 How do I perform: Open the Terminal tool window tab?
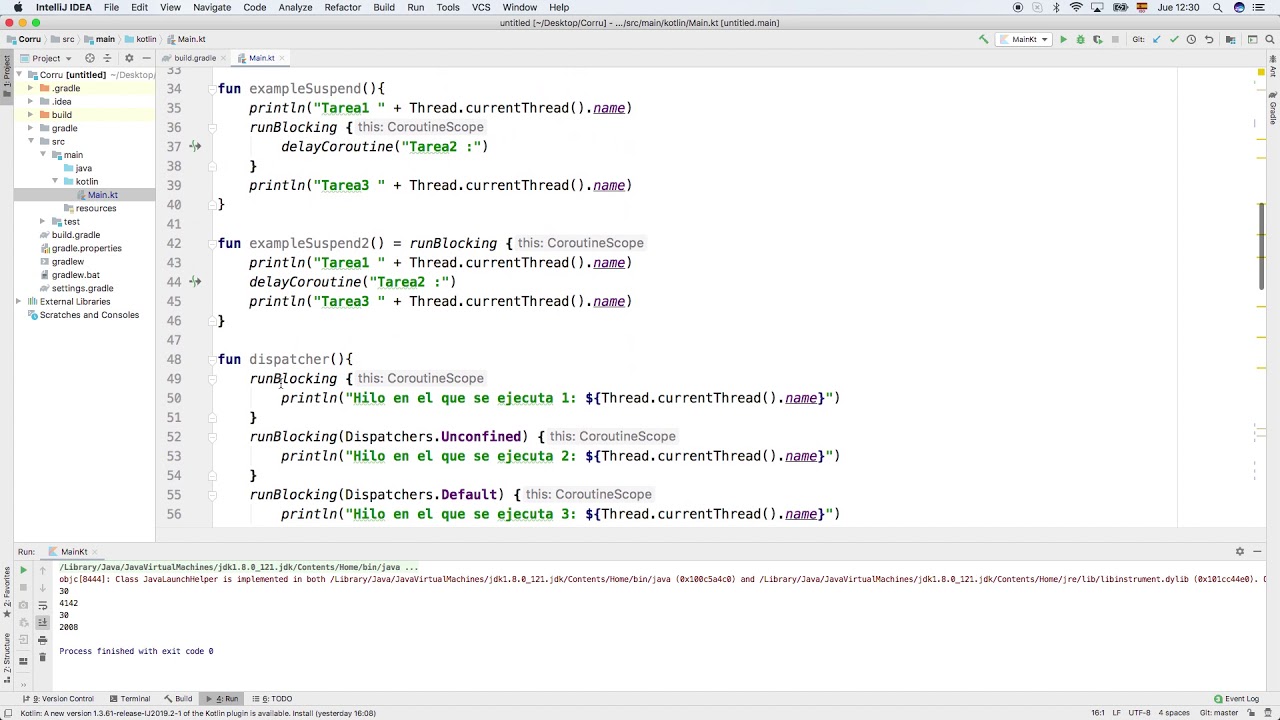[130, 699]
